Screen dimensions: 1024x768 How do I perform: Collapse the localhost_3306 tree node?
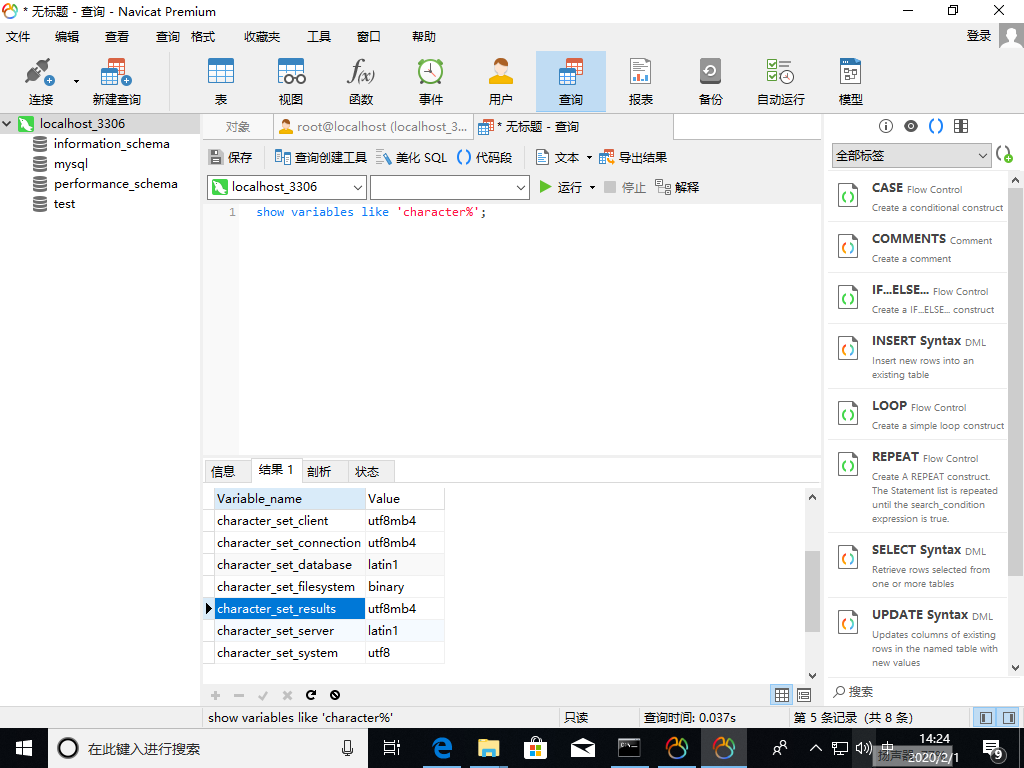(7, 123)
